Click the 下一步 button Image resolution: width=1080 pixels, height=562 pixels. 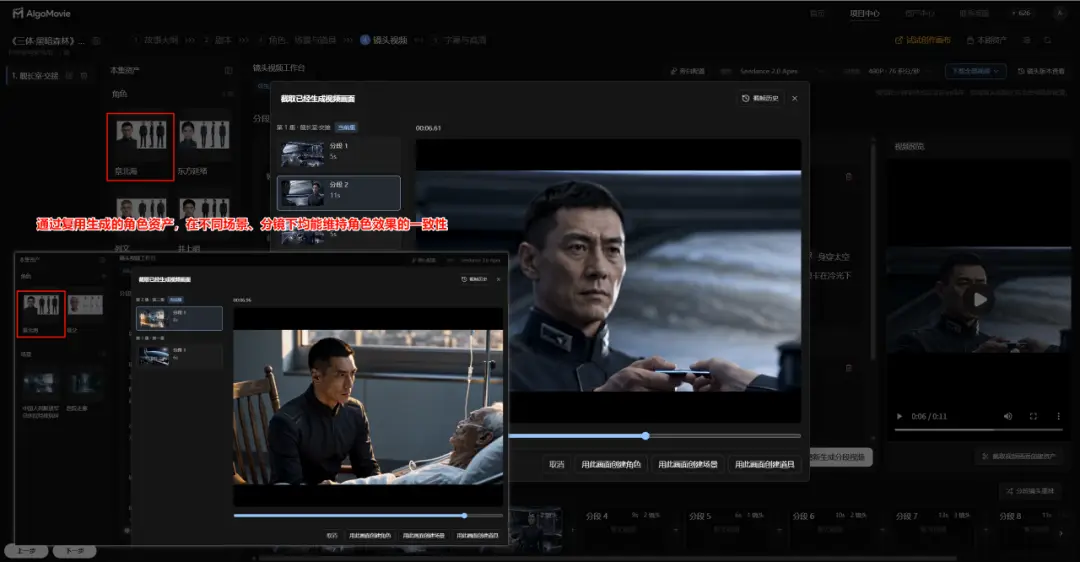pos(74,551)
